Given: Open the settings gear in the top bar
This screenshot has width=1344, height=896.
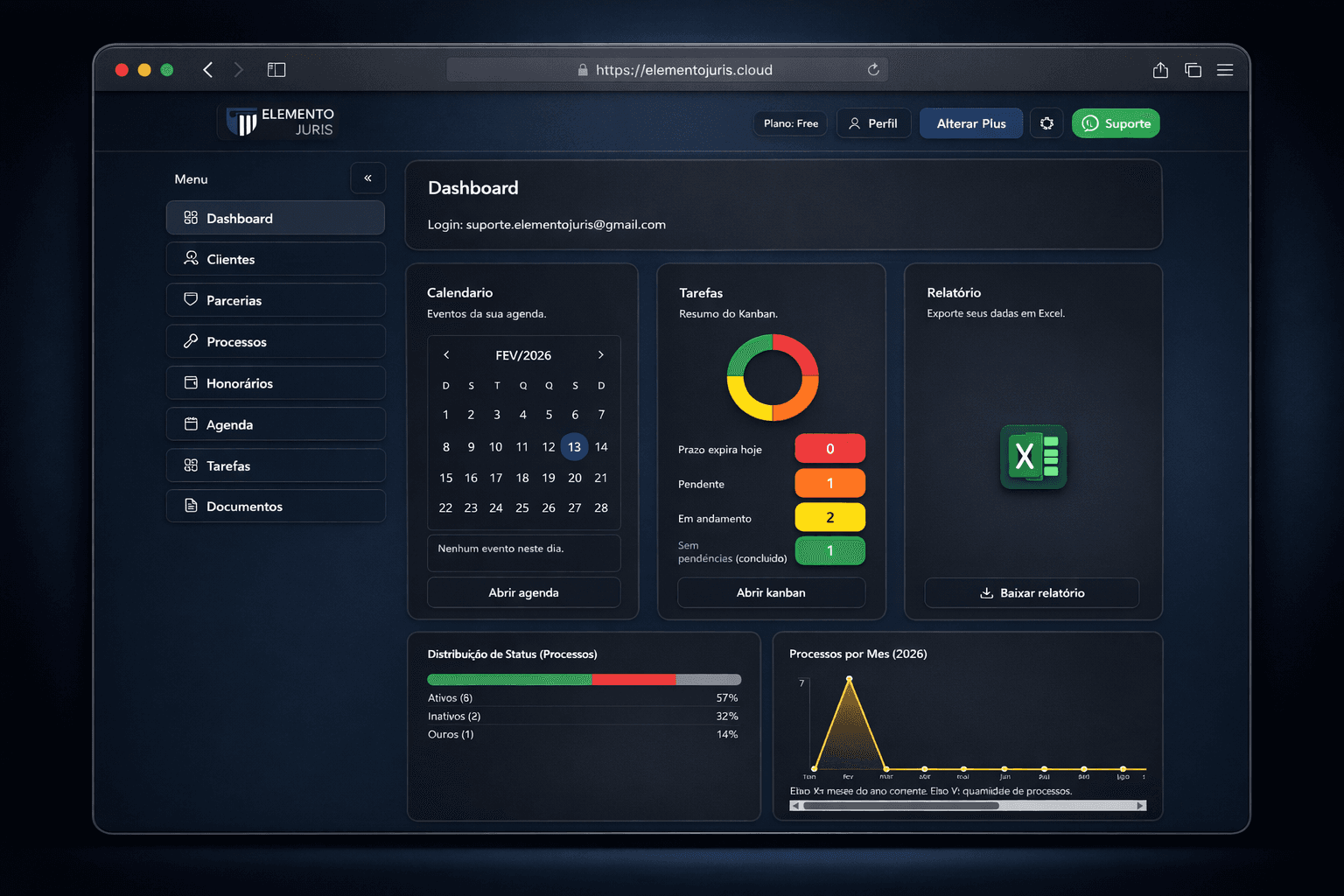Looking at the screenshot, I should click(x=1046, y=122).
